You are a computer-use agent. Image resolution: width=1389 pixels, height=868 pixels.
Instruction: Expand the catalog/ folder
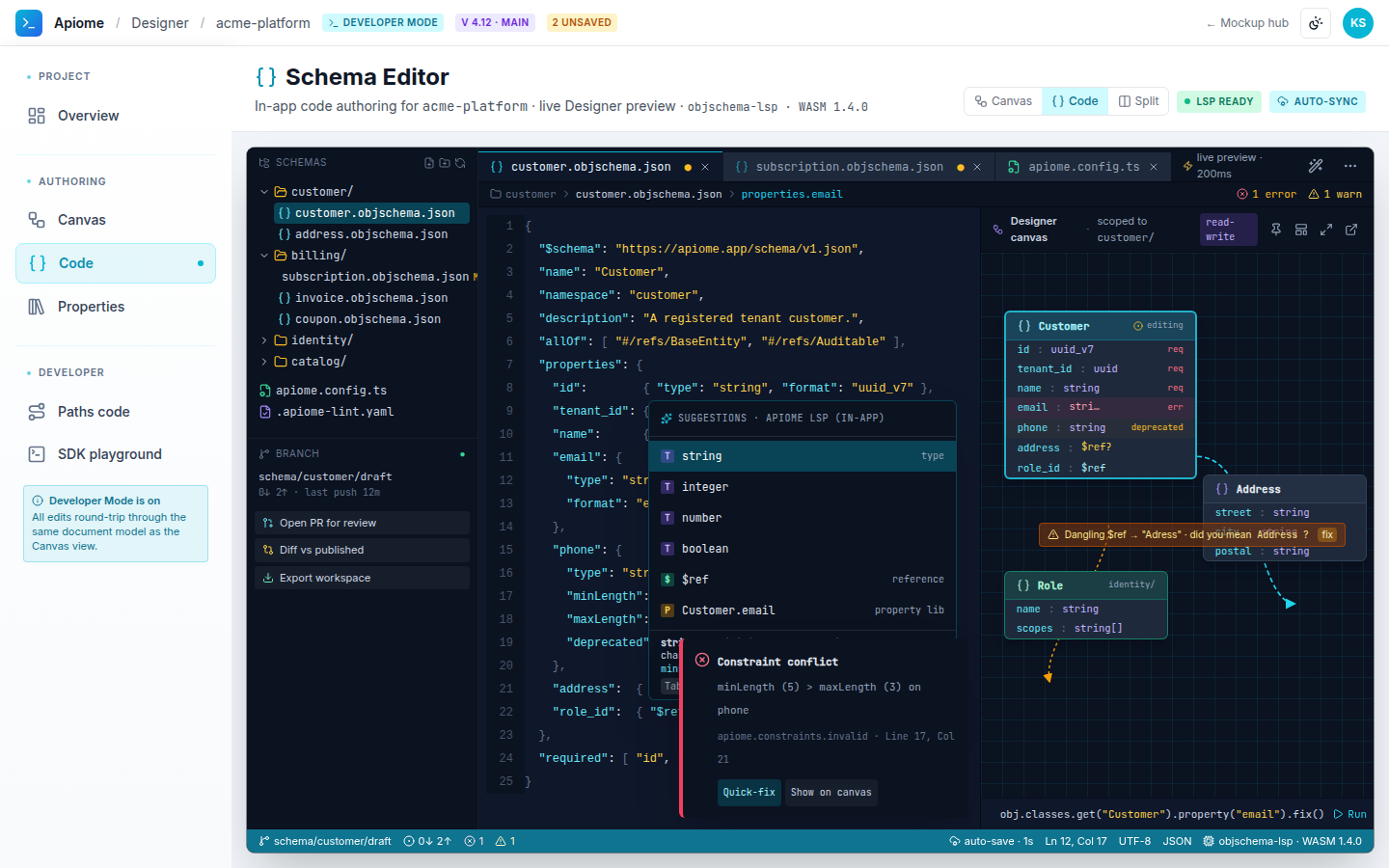264,362
